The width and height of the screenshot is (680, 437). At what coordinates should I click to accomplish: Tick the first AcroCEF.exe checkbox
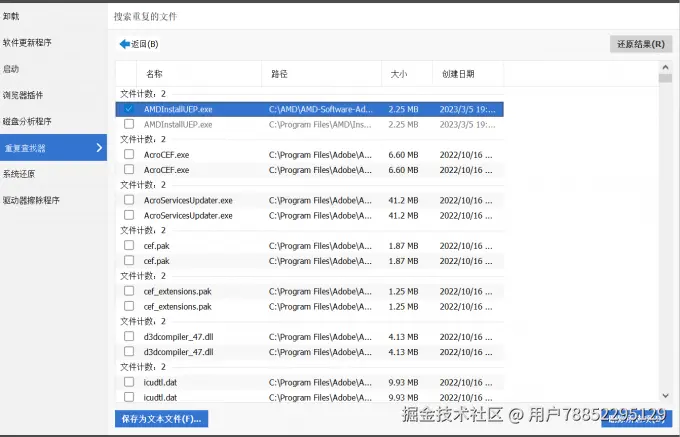[x=129, y=154]
